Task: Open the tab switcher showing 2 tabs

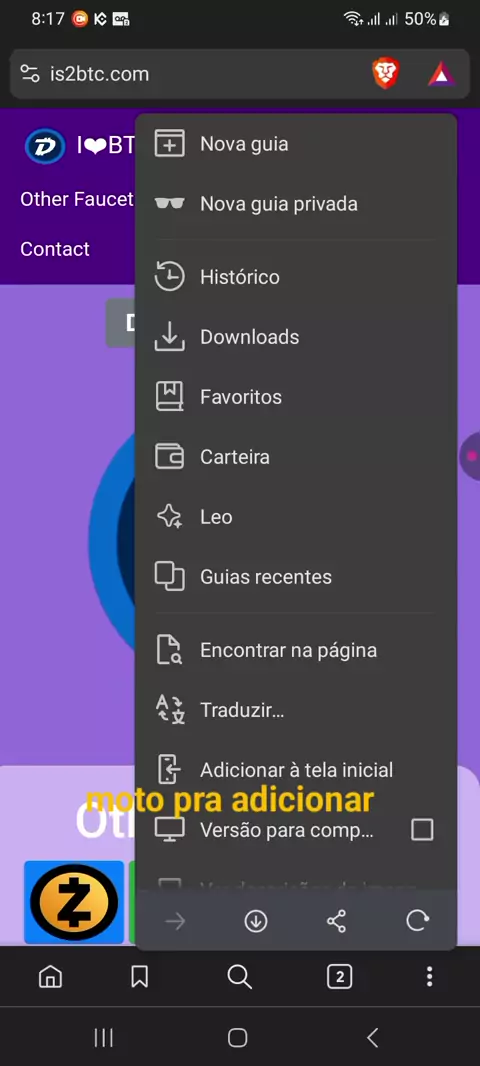Action: (339, 977)
